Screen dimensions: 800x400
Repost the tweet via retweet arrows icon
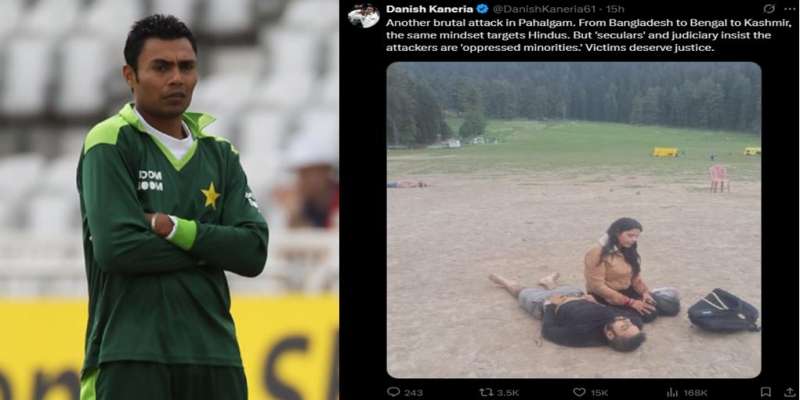(486, 392)
